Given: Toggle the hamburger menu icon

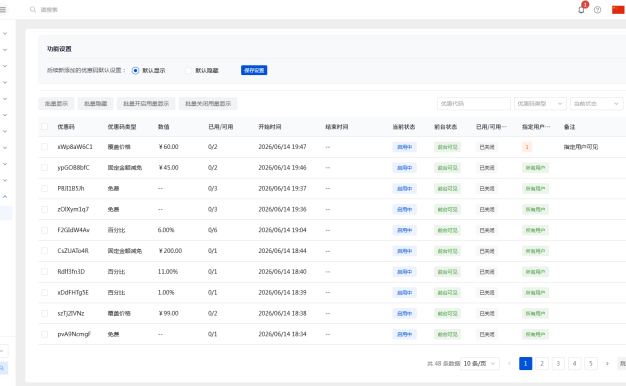Looking at the screenshot, I should pyautogui.click(x=3, y=10).
